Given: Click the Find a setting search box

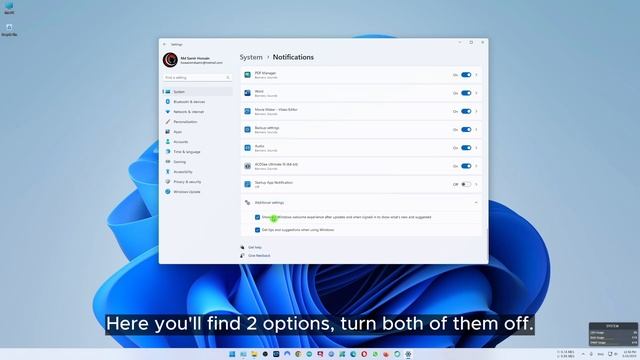Looking at the screenshot, I should 197,77.
